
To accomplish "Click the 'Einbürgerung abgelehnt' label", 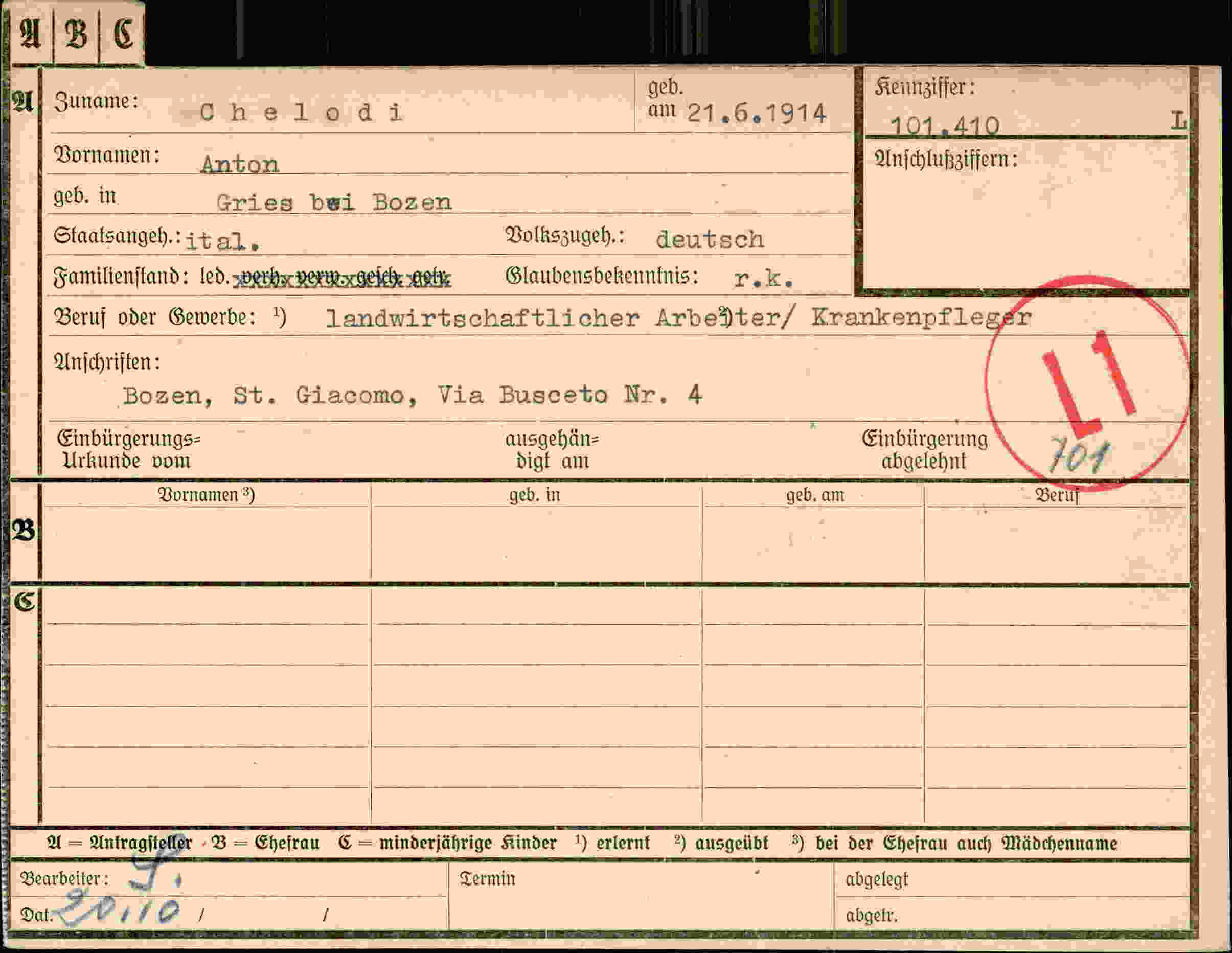I will 925,450.
